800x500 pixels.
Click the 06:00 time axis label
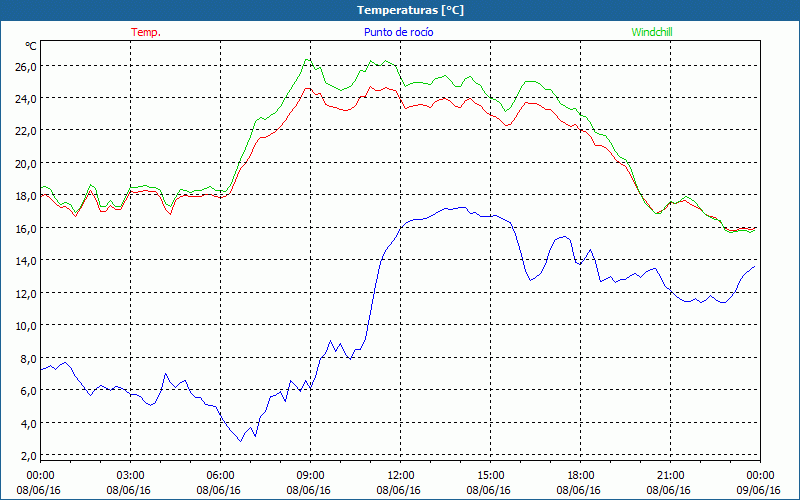[220, 475]
